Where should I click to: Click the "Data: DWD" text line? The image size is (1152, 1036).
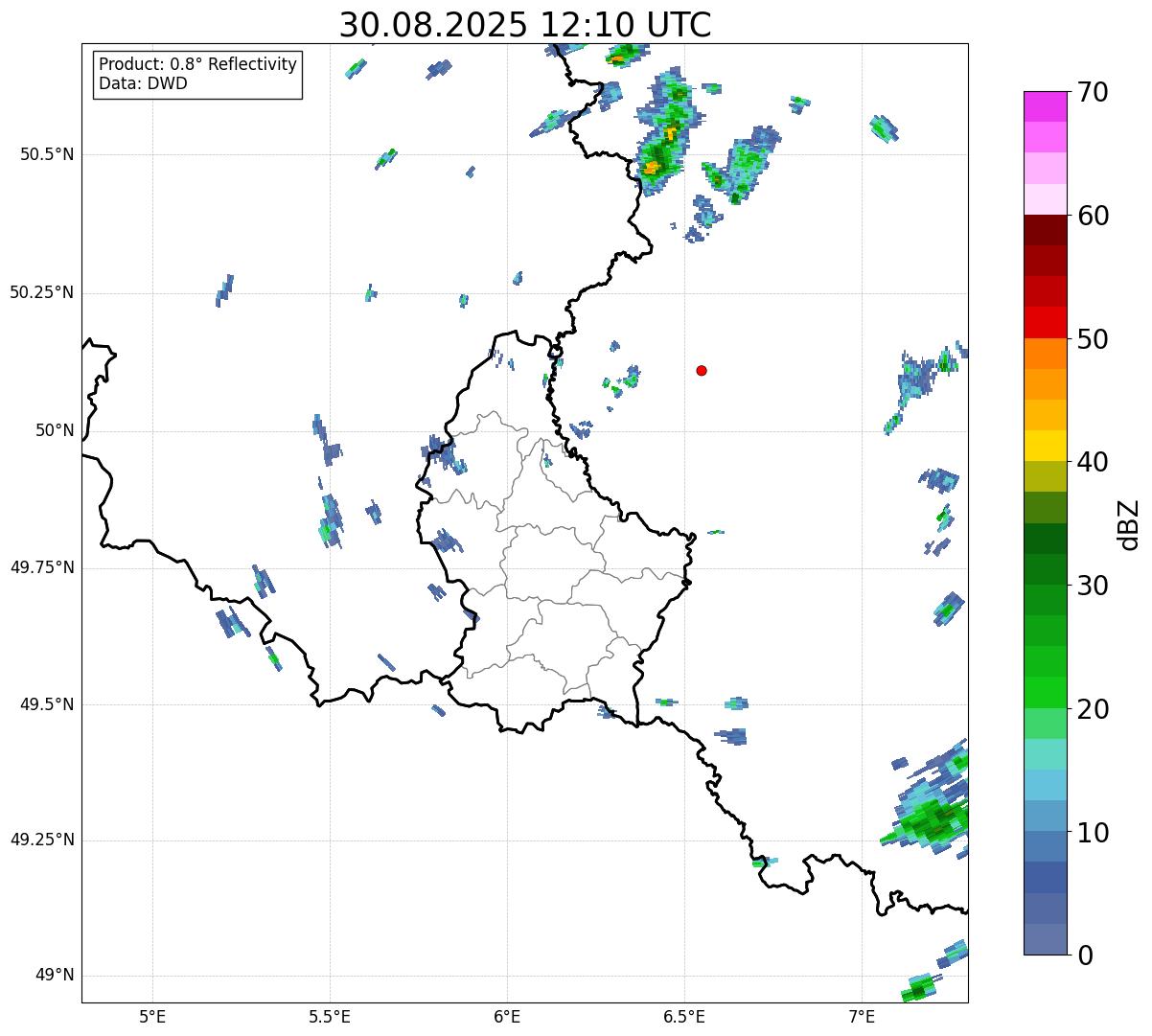click(x=143, y=83)
